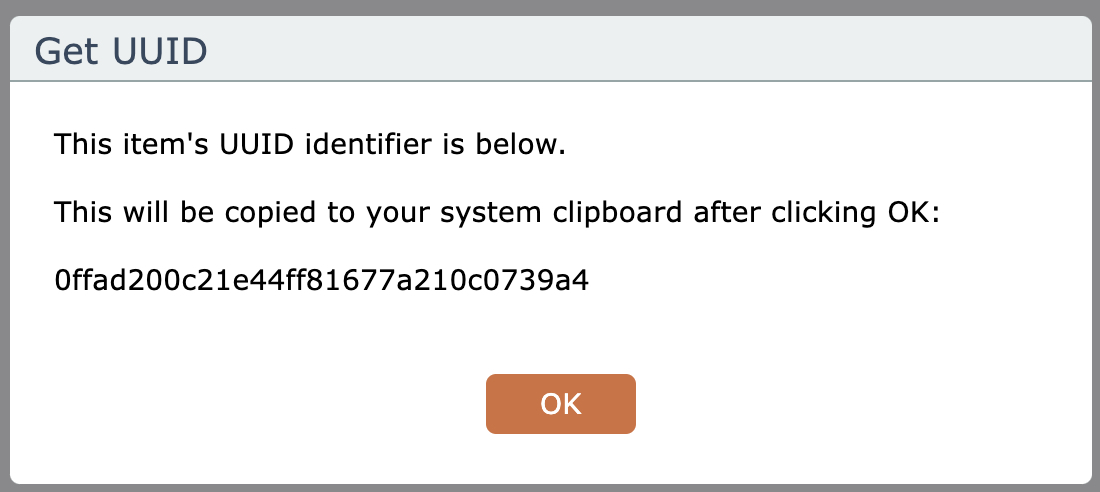Click the orange OK button
Viewport: 1100px width, 492px height.
560,404
